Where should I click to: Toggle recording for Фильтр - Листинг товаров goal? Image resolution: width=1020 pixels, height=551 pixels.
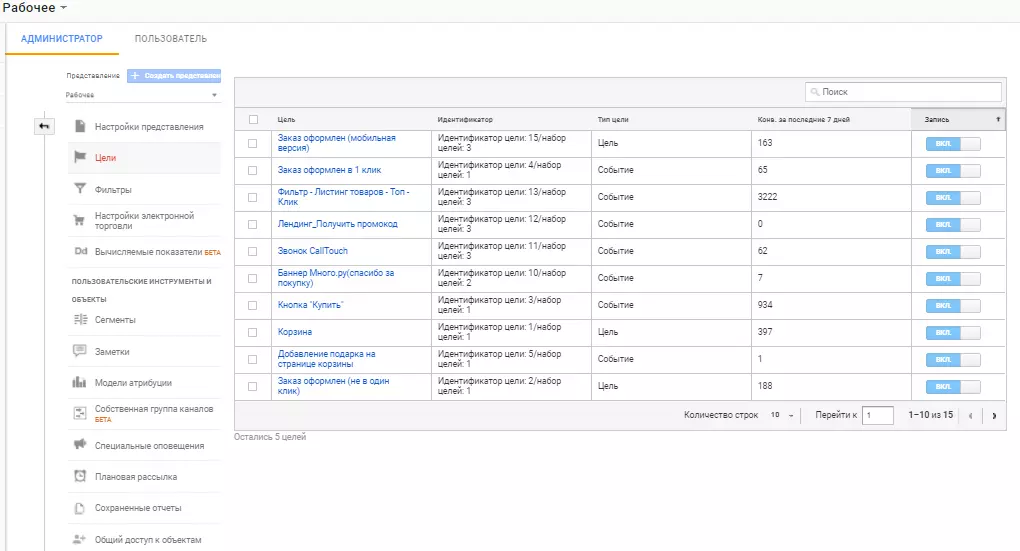click(953, 197)
